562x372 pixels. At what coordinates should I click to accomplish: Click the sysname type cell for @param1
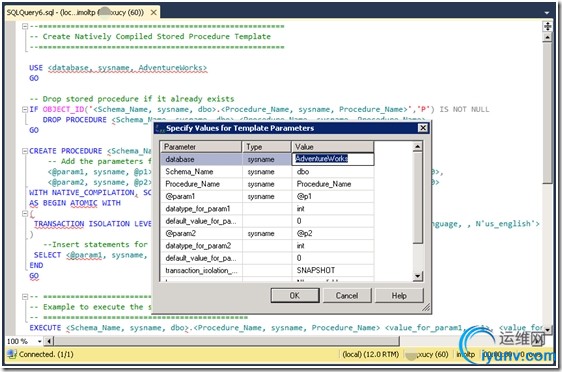click(267, 196)
